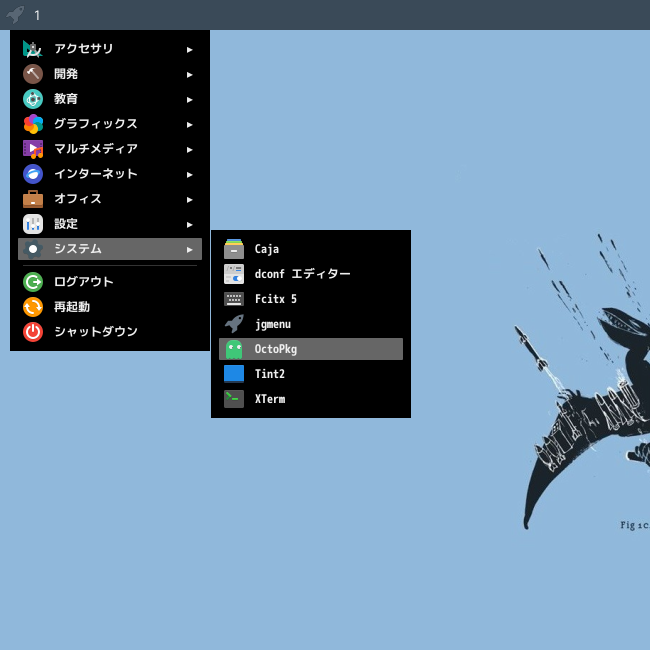Image resolution: width=650 pixels, height=650 pixels.
Task: Click the jgmenu rocket icon
Action: point(234,324)
